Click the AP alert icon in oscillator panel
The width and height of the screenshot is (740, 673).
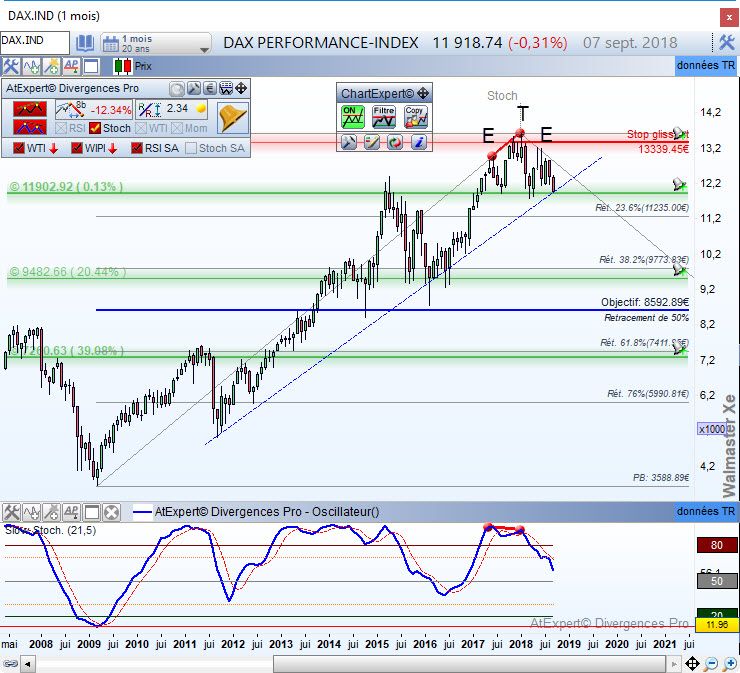[71, 512]
